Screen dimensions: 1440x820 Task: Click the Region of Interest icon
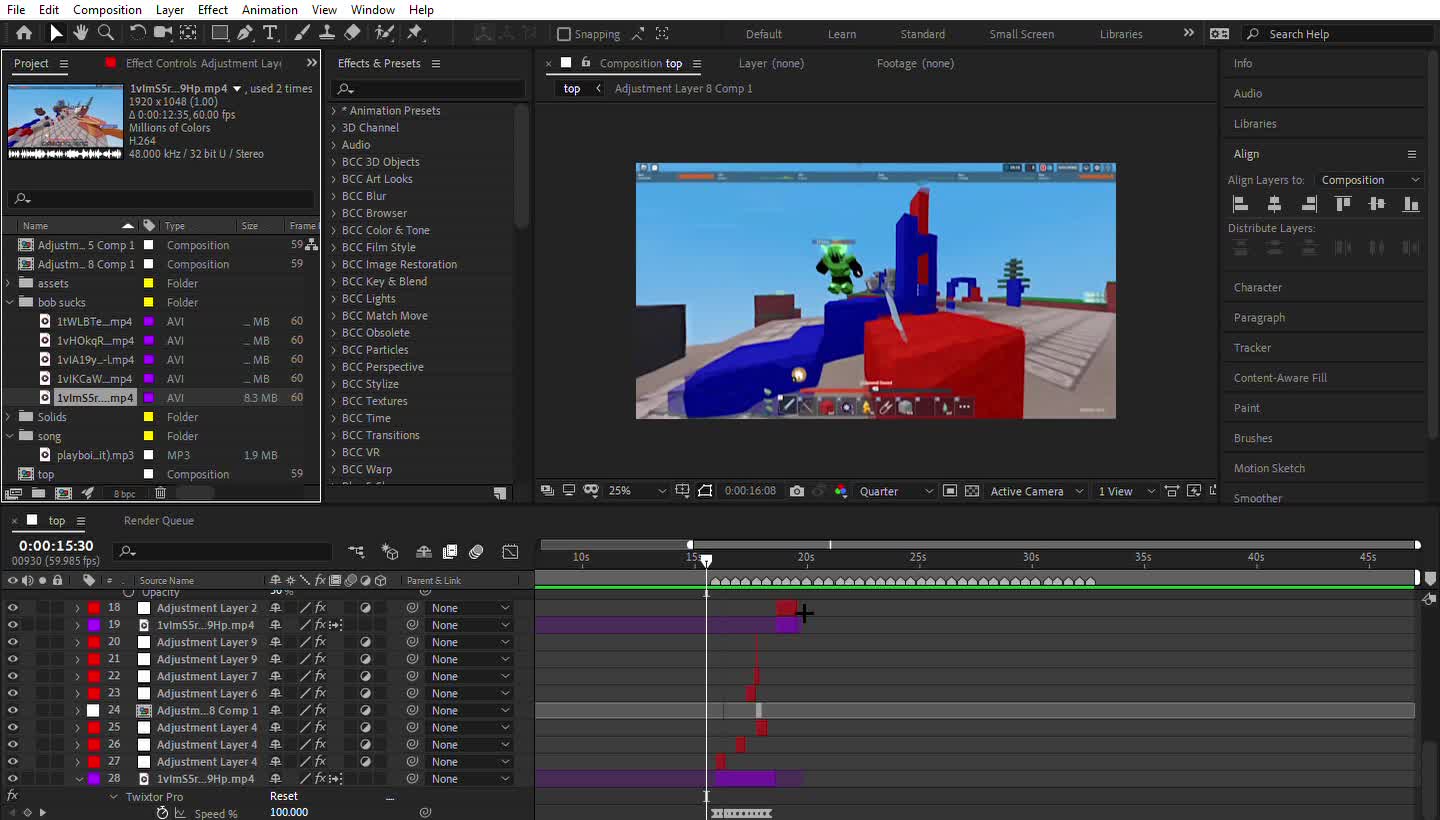[950, 491]
